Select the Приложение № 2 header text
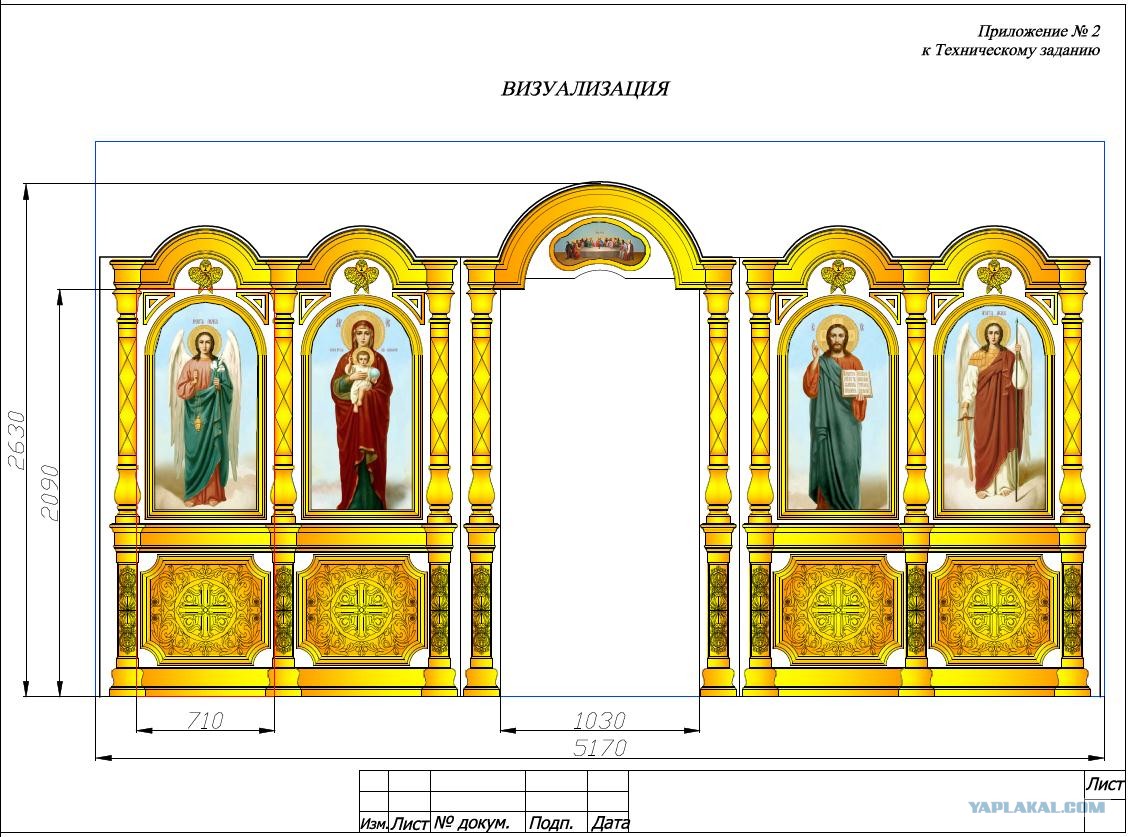Viewport: 1131px width, 837px height. click(x=1039, y=31)
